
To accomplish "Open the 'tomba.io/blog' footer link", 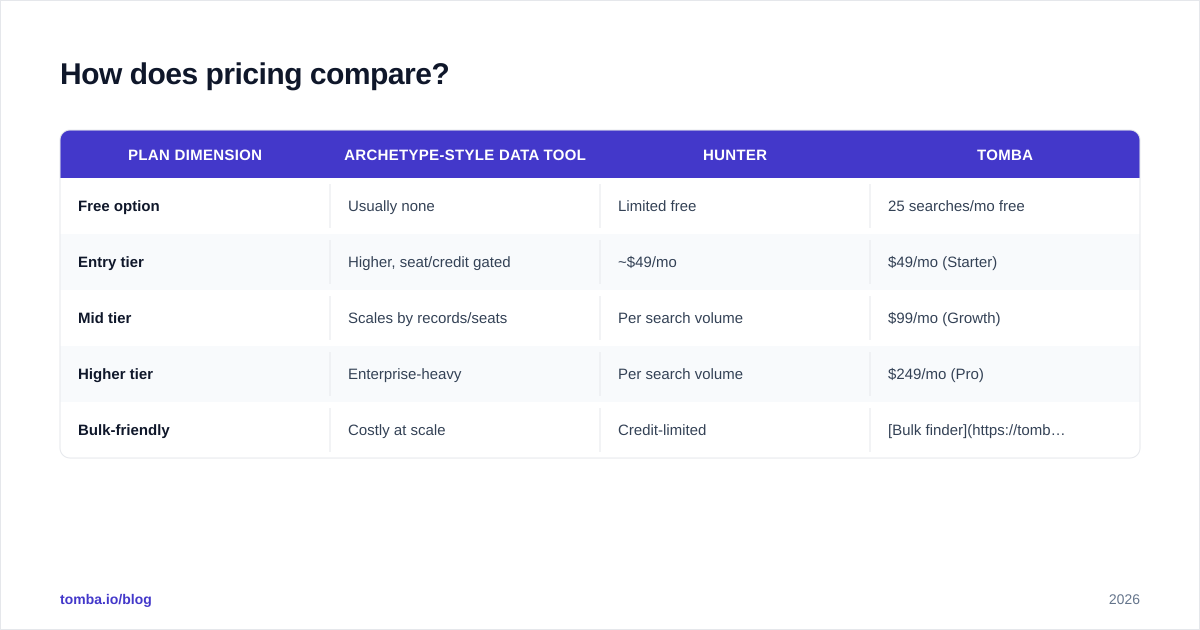I will coord(106,599).
